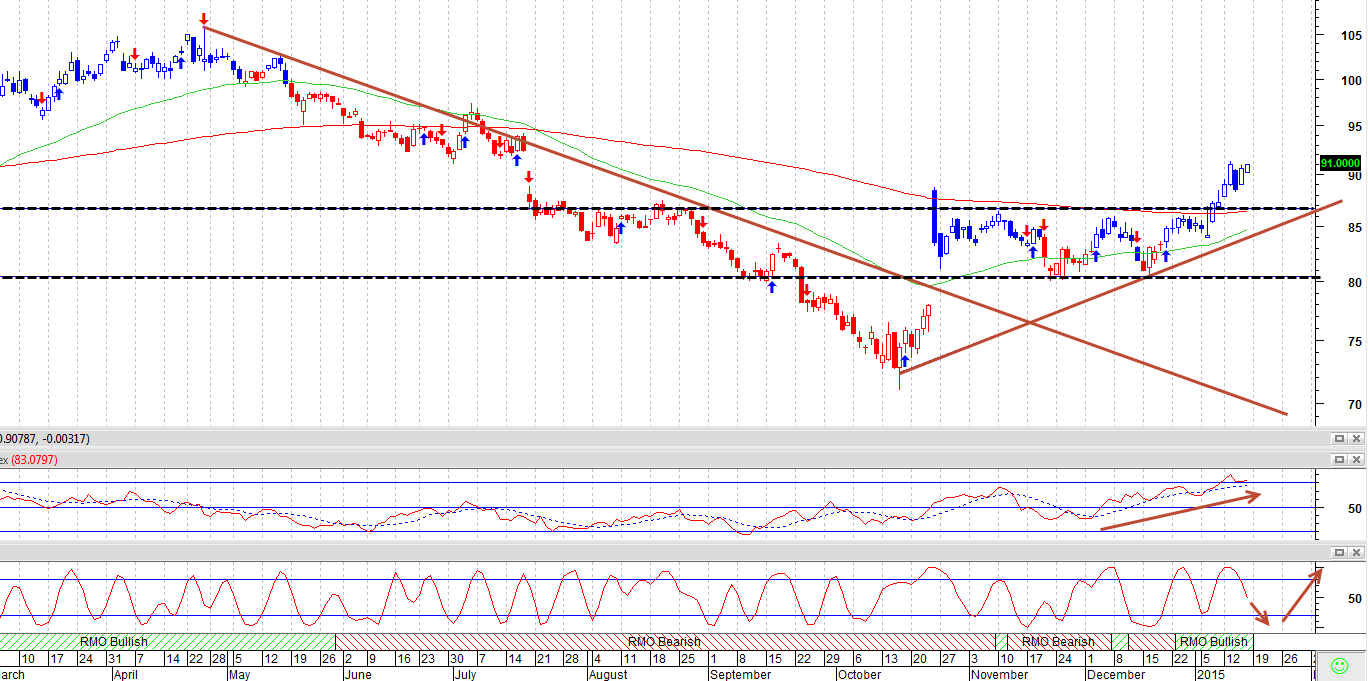Click the short RMO Bearish segment in November
Image resolution: width=1368 pixels, height=681 pixels.
click(x=1058, y=641)
